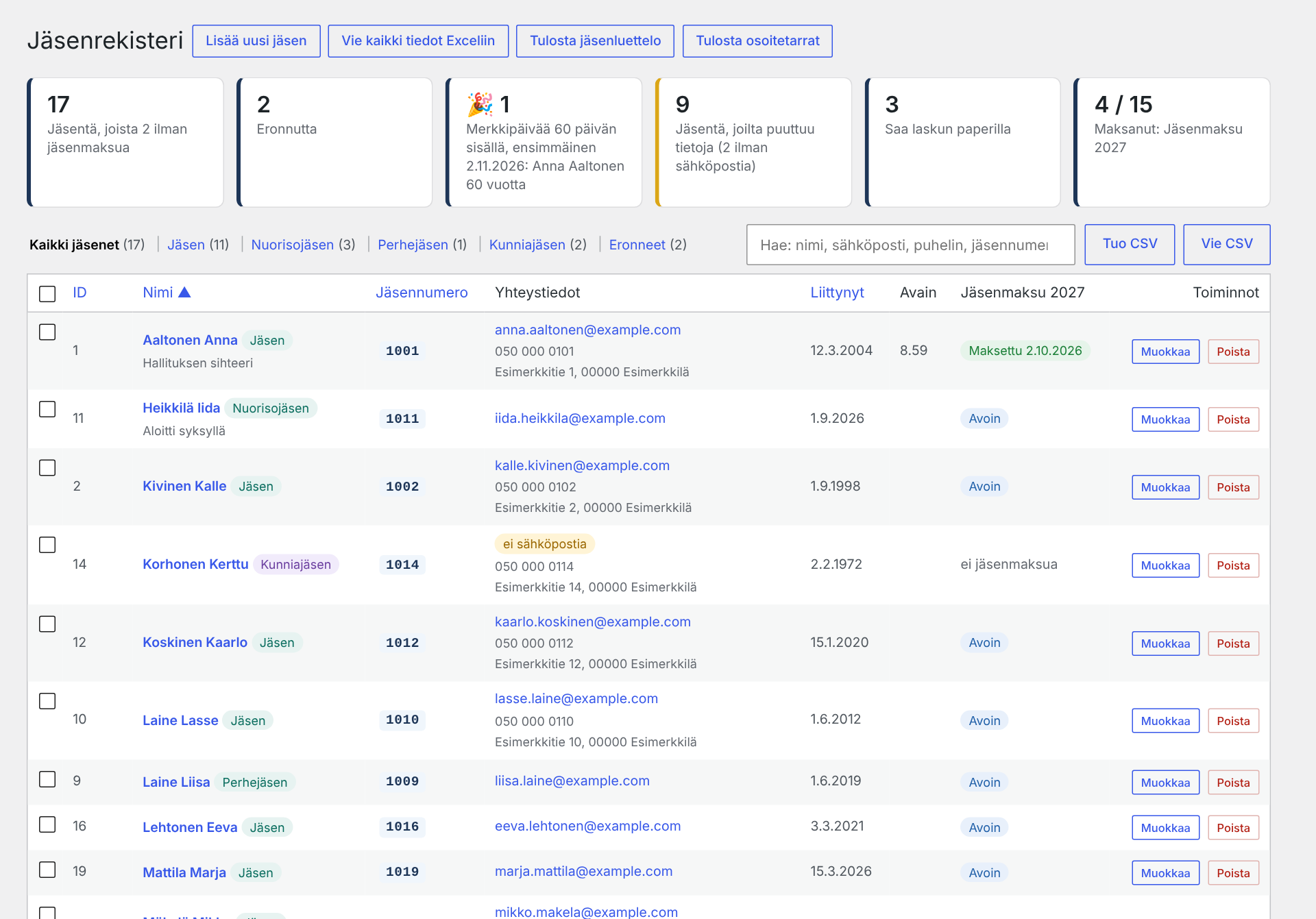
Task: Sort by Jäsennumero column header
Action: click(x=422, y=293)
